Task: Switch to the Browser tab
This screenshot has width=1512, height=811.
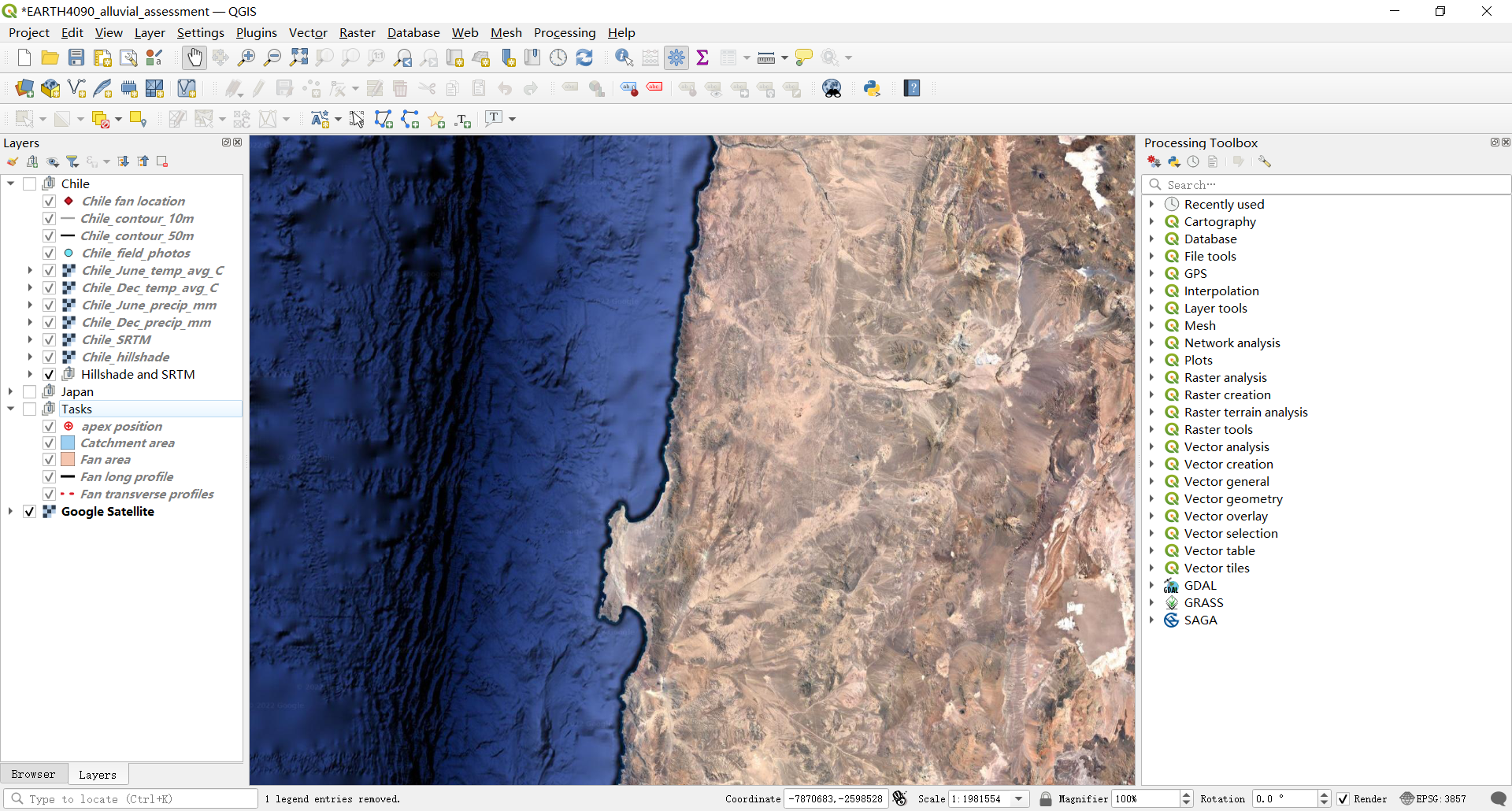Action: tap(33, 774)
